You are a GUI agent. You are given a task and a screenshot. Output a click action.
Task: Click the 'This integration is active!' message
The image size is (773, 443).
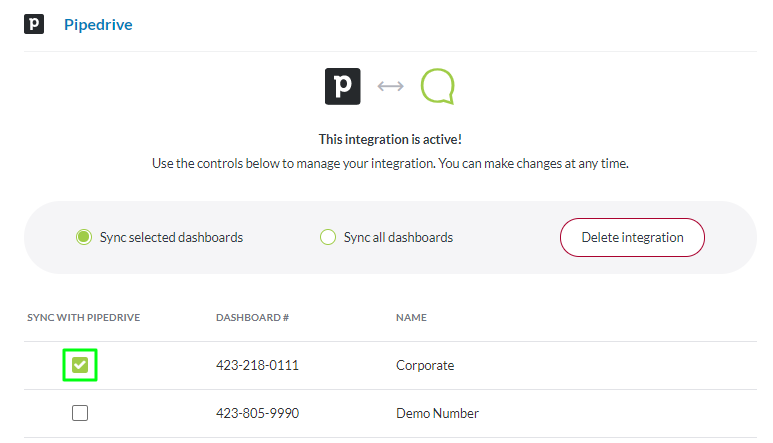point(390,140)
